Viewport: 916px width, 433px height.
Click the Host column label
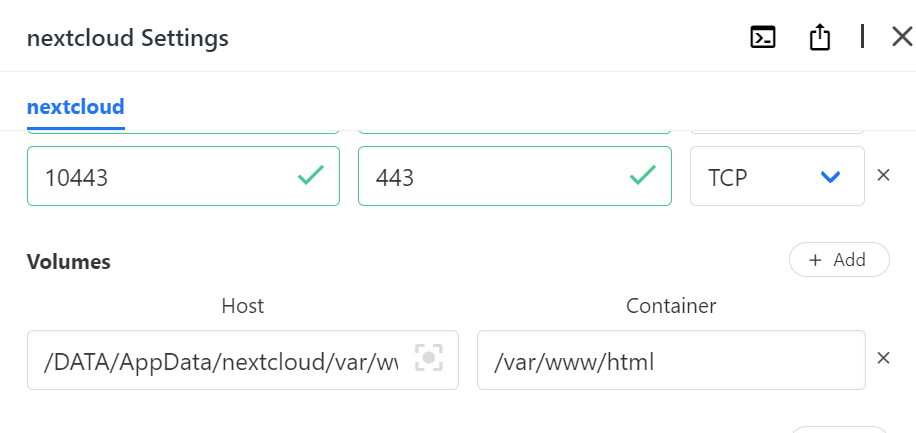point(242,306)
